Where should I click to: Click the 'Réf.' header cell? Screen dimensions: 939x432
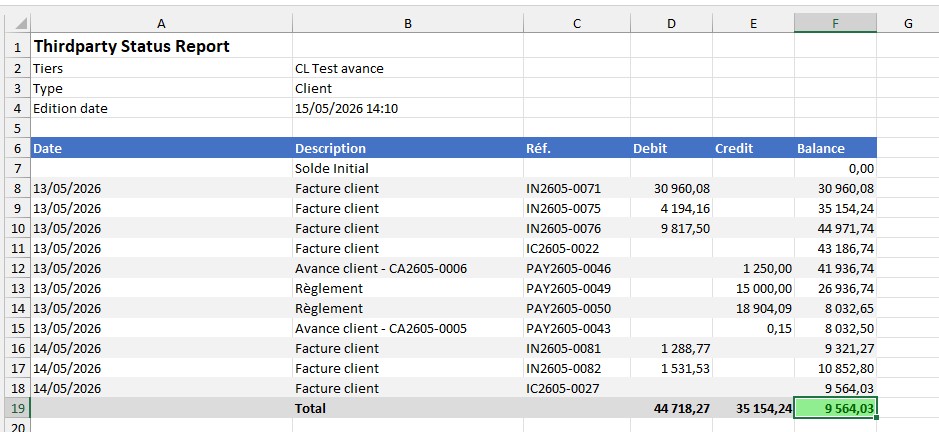click(577, 148)
